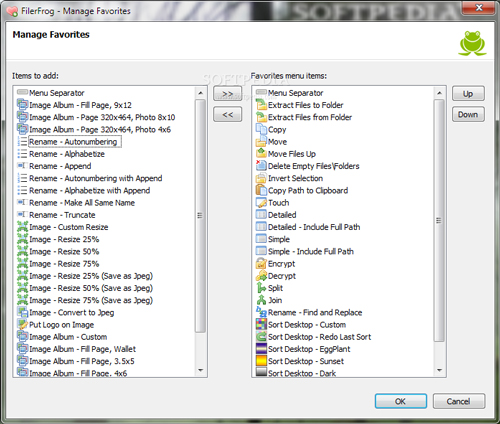Viewport: 500px width, 424px height.
Task: Remove favorite item with << button
Action: pyautogui.click(x=228, y=115)
